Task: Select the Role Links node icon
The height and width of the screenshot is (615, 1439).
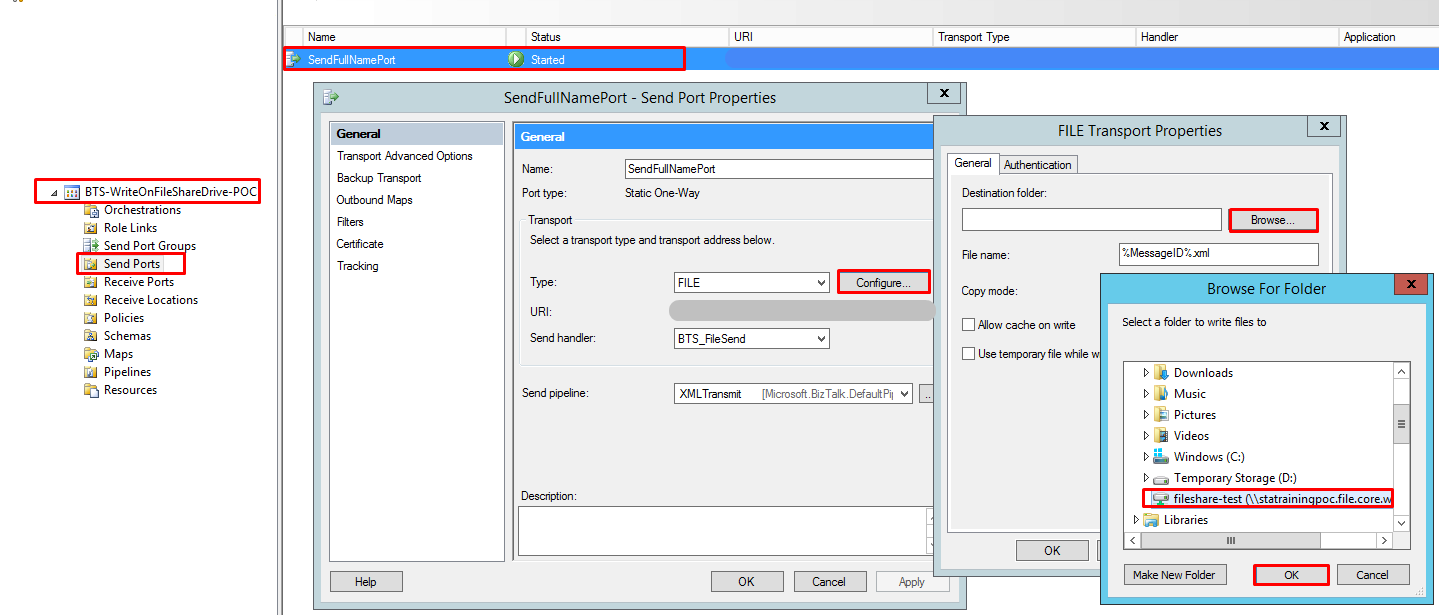Action: (92, 228)
